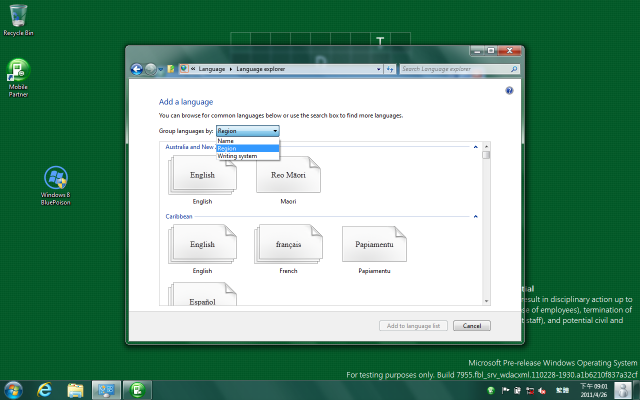
Task: Open the Action Center flag tray icon
Action: [x=505, y=391]
